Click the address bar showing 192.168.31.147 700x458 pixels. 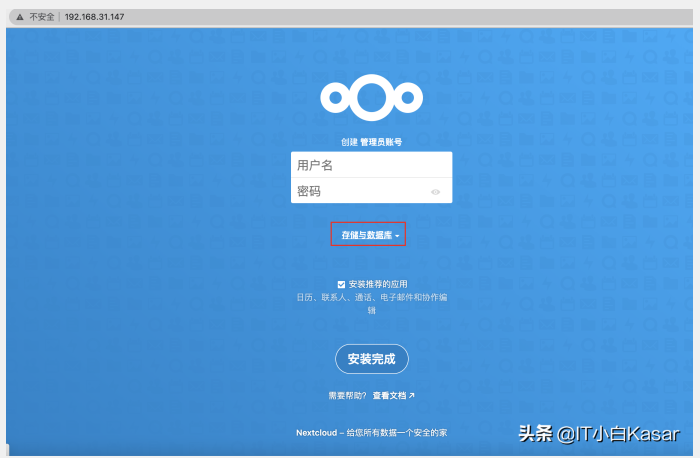click(x=351, y=17)
